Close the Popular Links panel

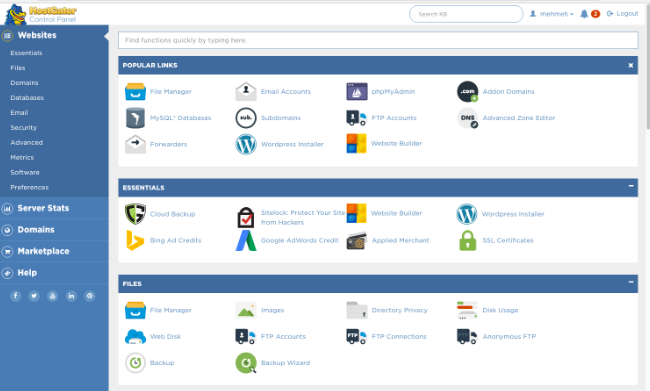631,65
